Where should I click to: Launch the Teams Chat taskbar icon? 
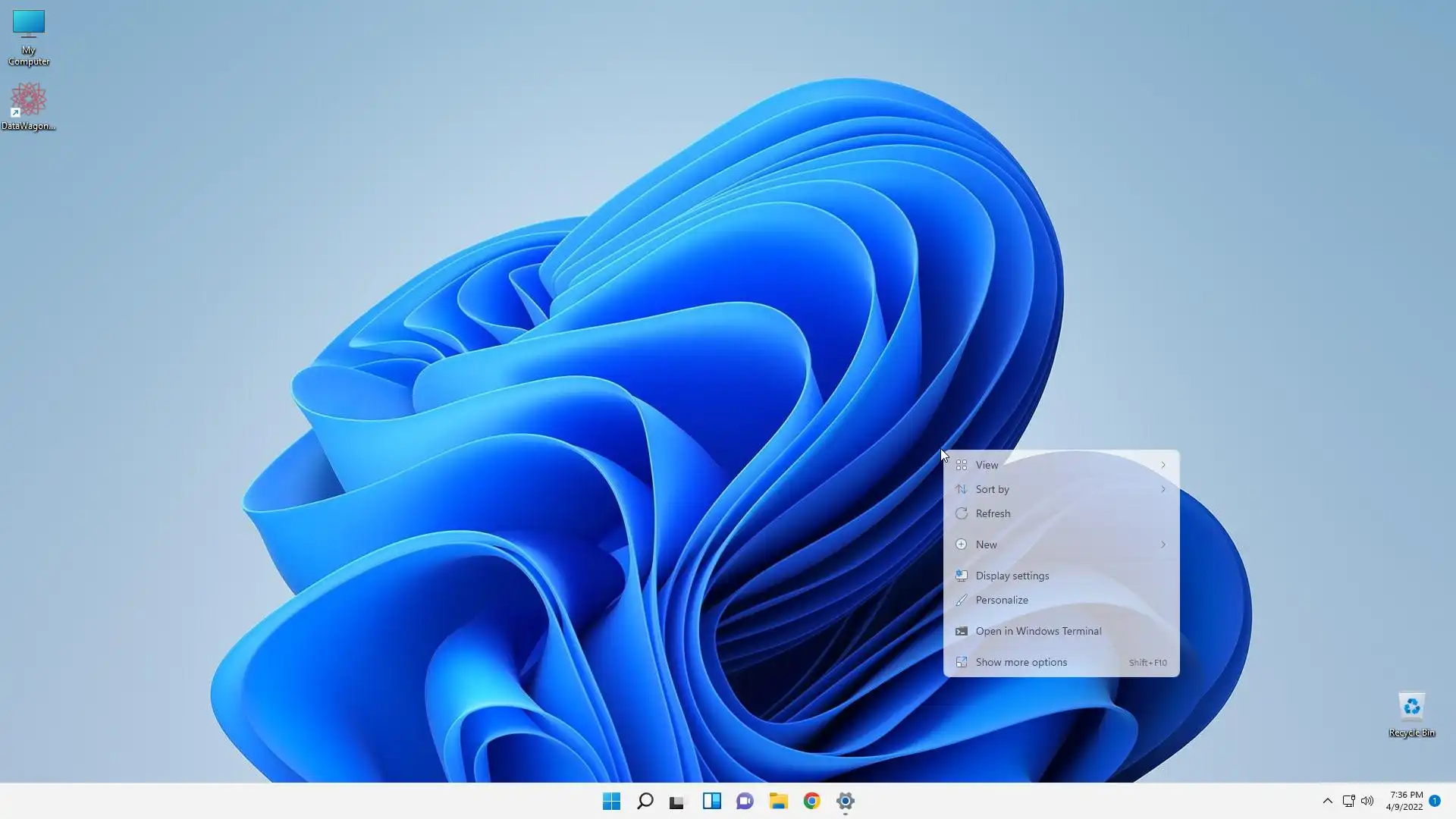click(x=745, y=801)
